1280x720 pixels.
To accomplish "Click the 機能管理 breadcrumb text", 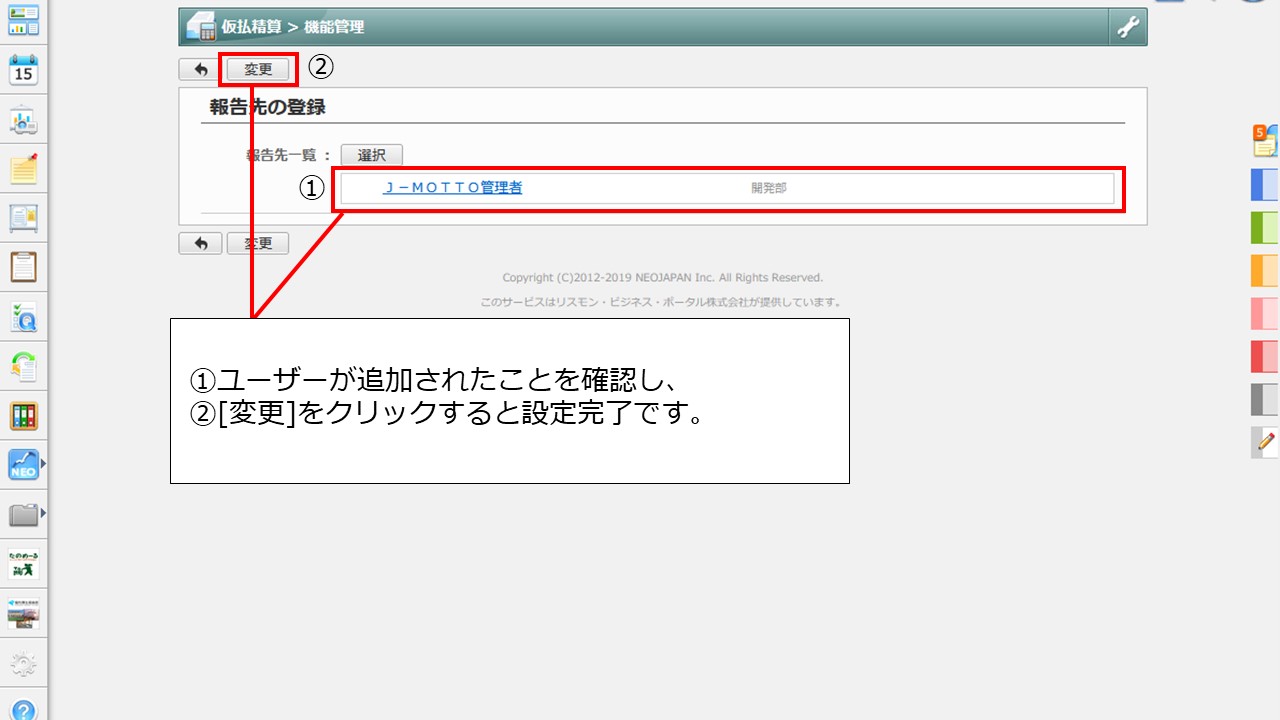I will point(334,27).
